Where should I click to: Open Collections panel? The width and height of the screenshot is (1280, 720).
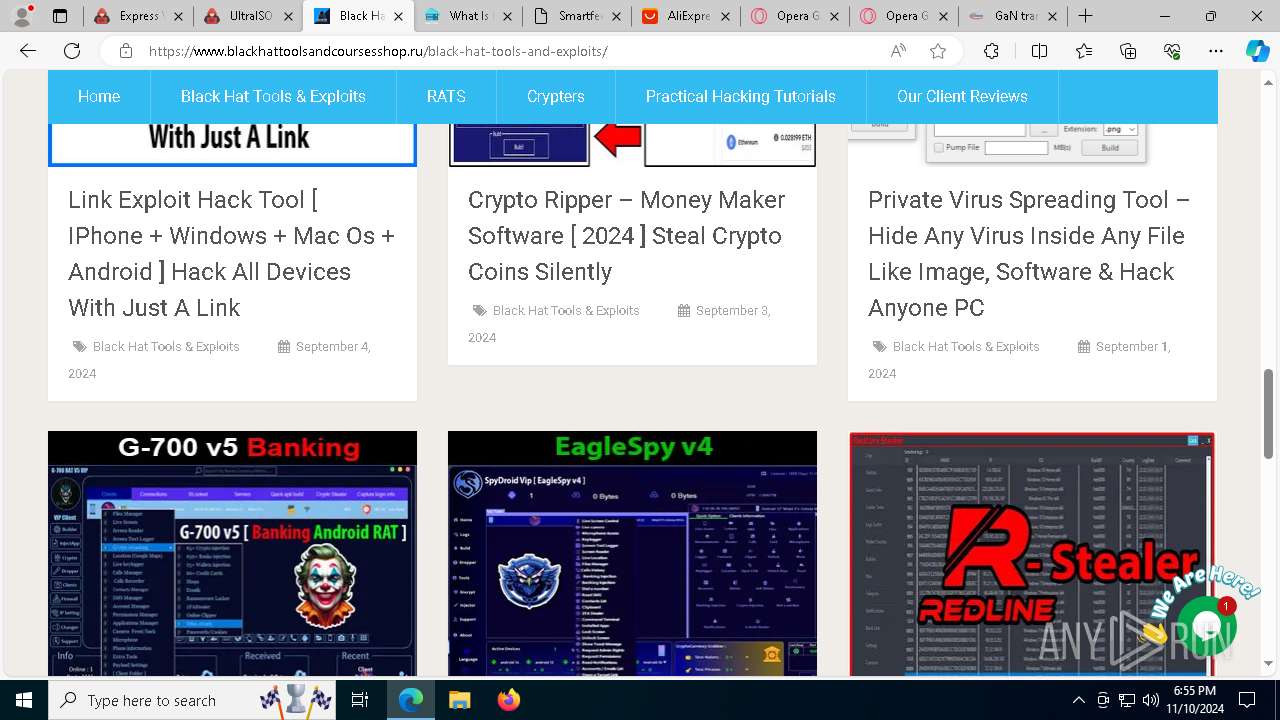[1128, 51]
